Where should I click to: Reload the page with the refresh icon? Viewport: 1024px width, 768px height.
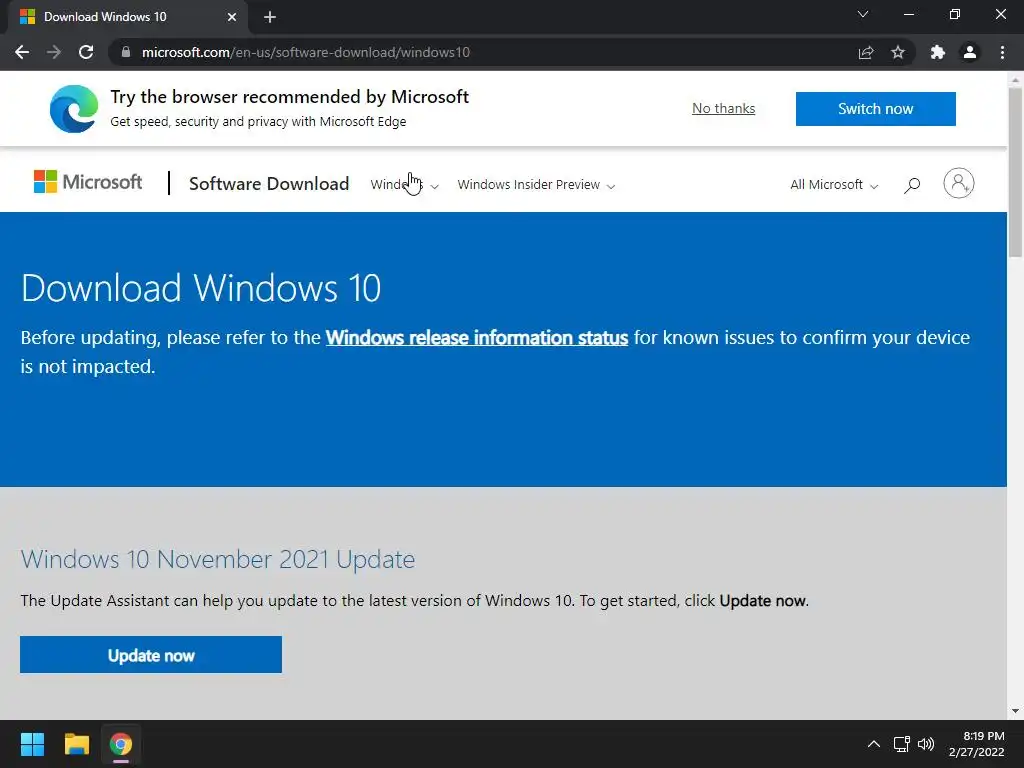pyautogui.click(x=86, y=52)
